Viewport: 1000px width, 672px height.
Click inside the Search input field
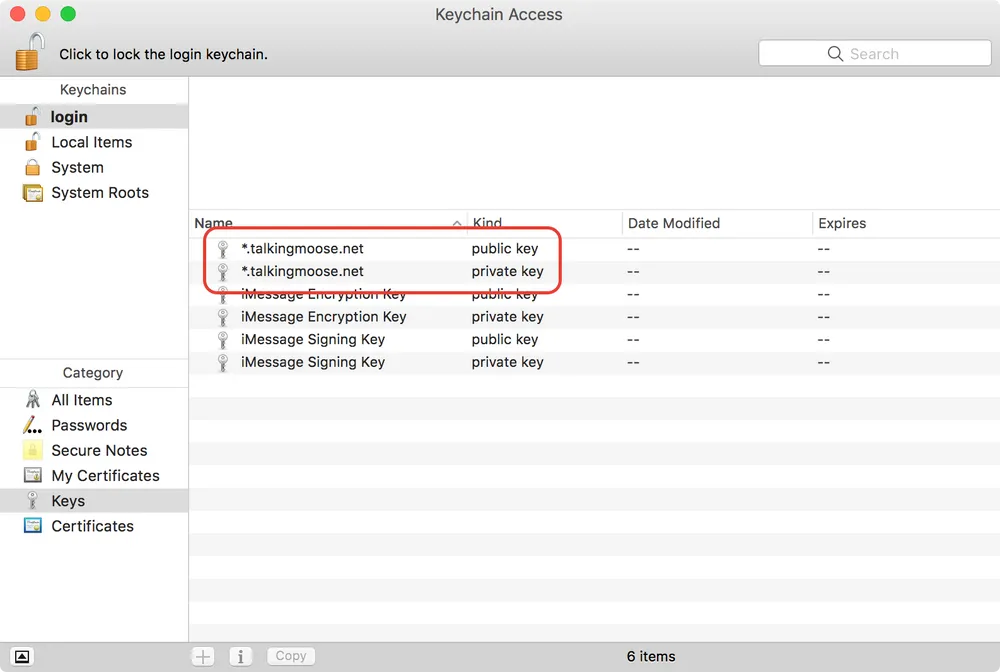point(890,53)
